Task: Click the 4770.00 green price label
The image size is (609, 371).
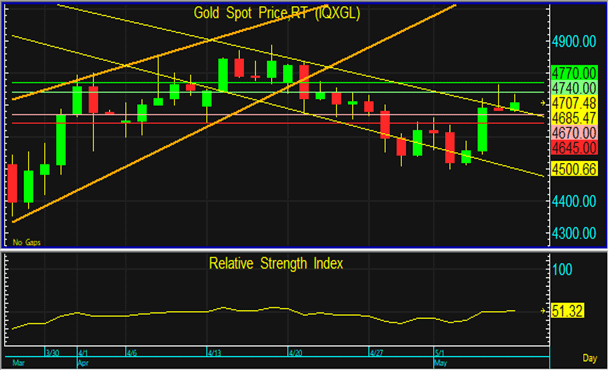Action: (x=574, y=73)
